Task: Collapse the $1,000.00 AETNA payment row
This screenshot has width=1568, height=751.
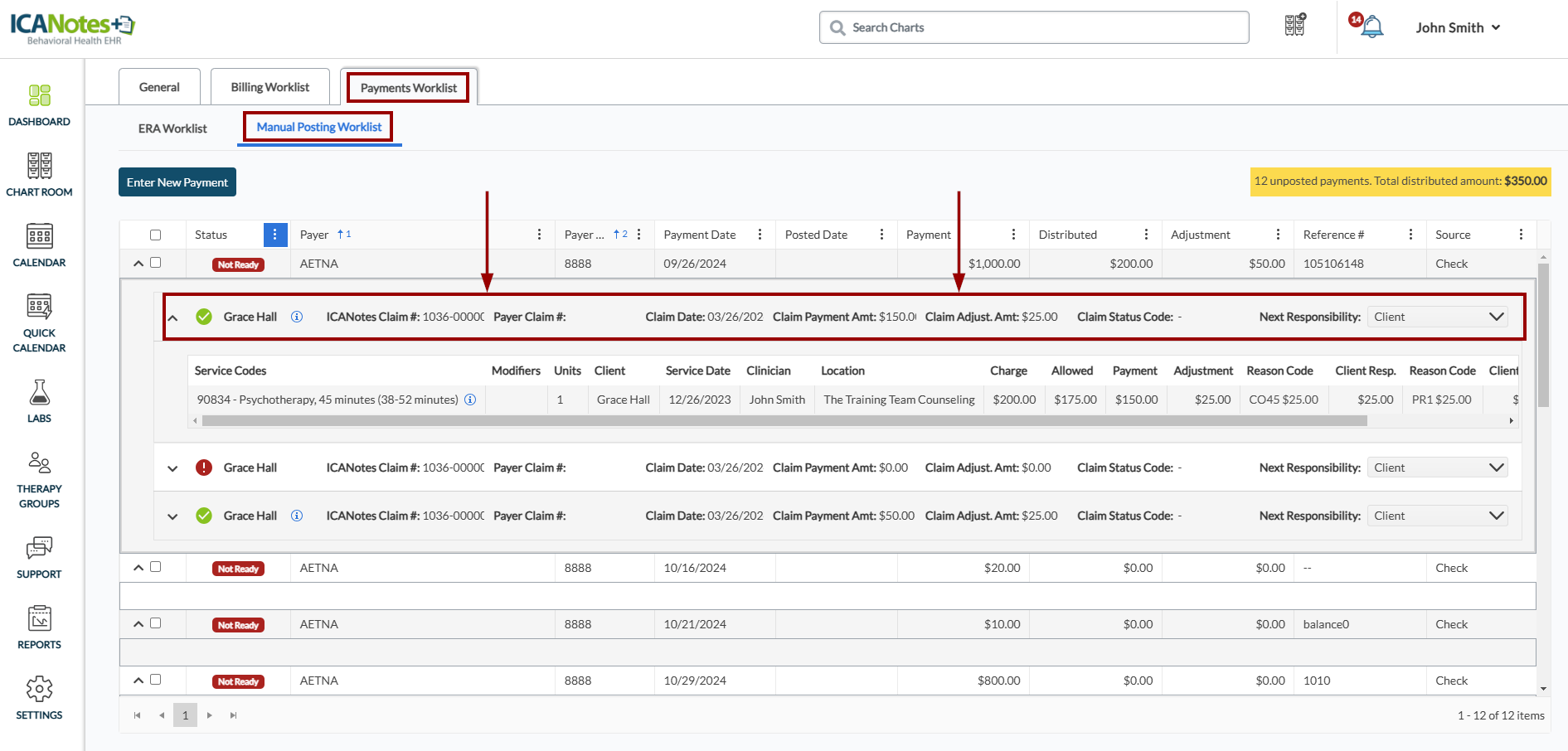Action: (x=138, y=264)
